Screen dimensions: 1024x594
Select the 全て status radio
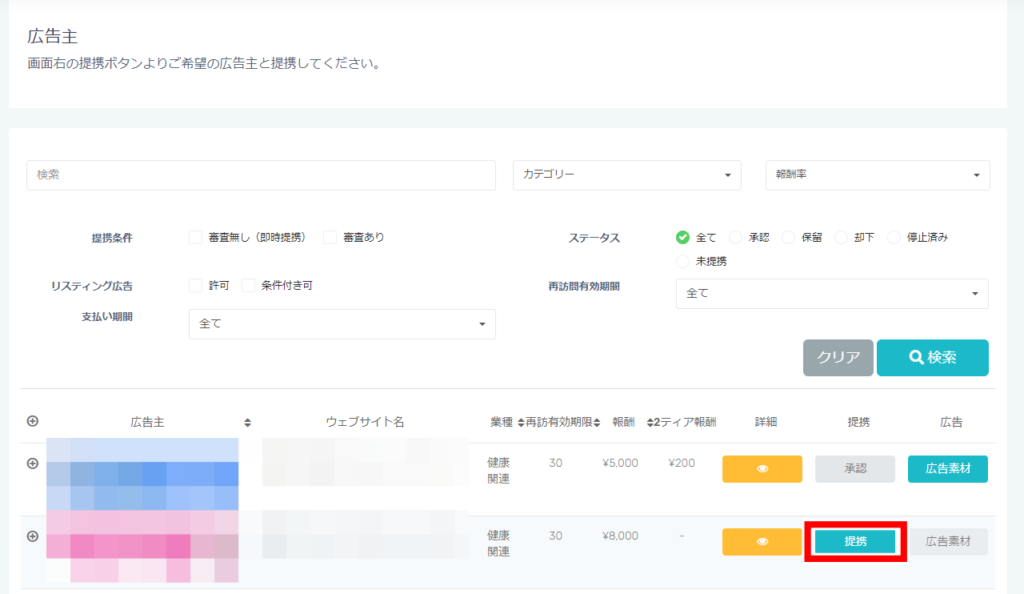(x=682, y=237)
